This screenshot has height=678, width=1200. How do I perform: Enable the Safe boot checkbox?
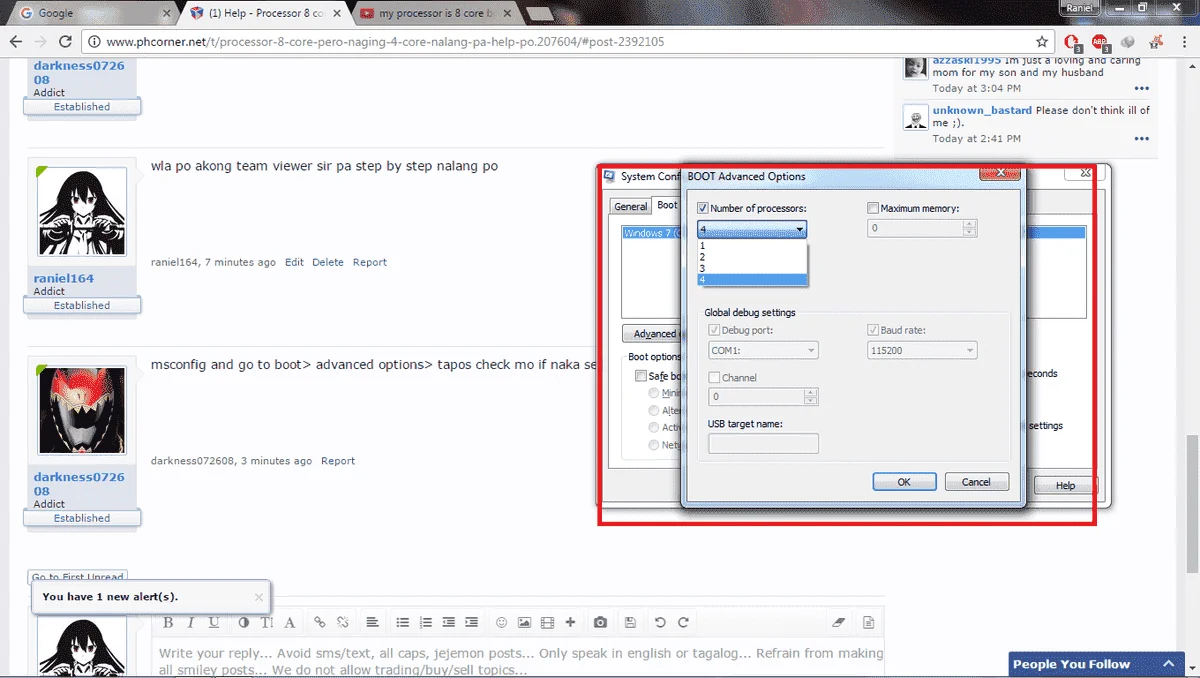click(640, 376)
